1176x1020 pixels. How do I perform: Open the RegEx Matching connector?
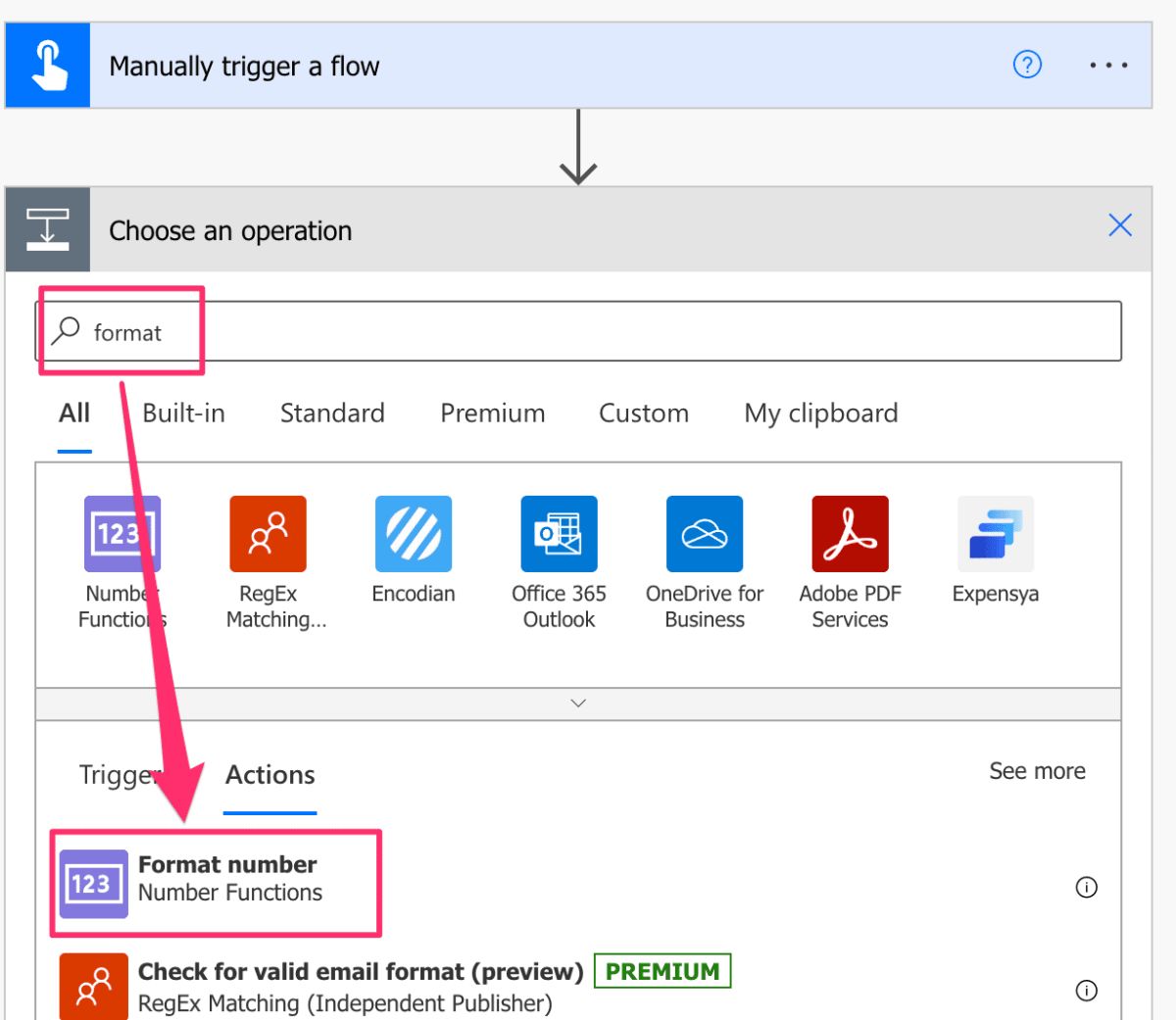click(x=268, y=534)
